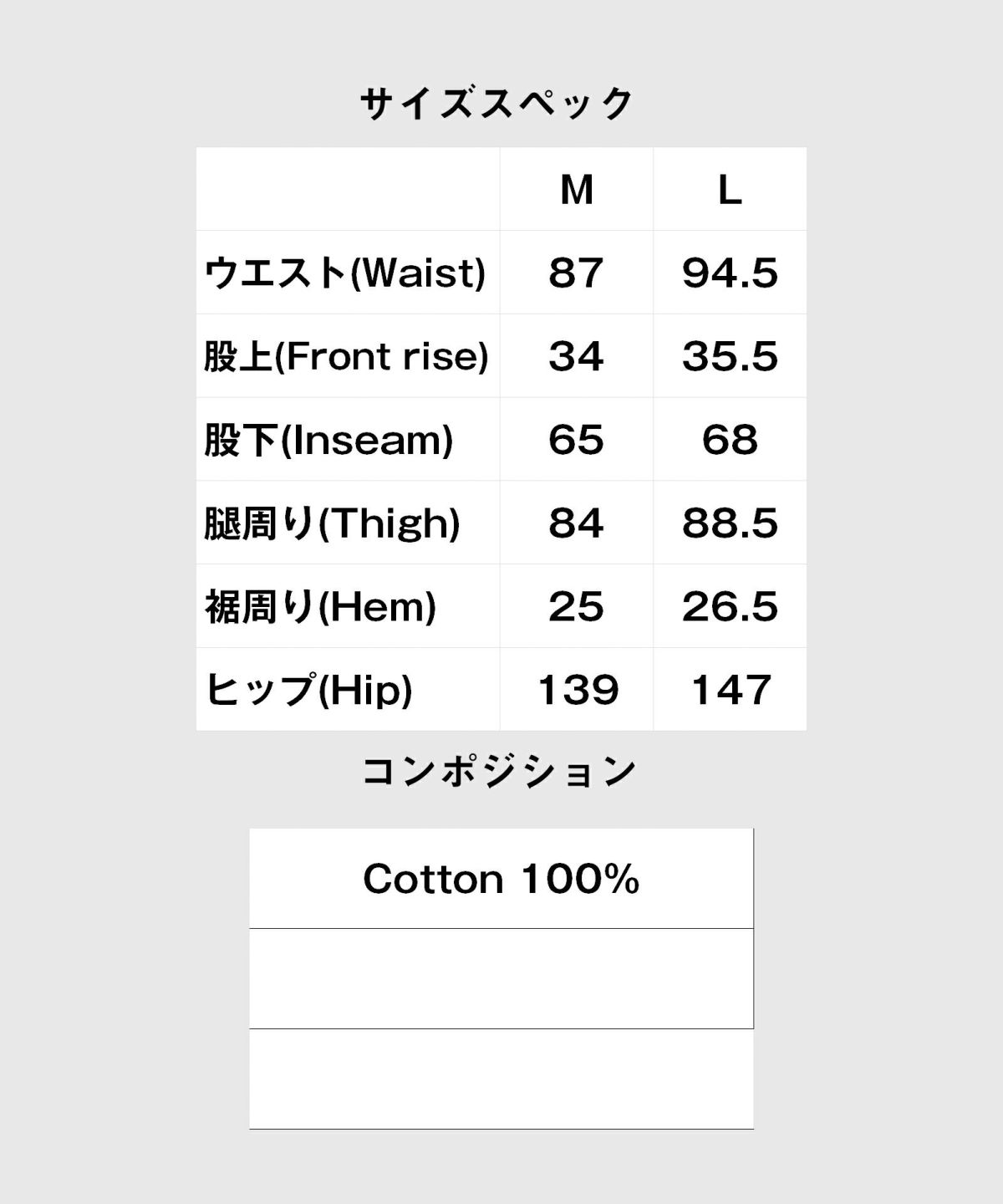Click the サイズスペック heading
1003x1204 pixels.
pos(498,105)
